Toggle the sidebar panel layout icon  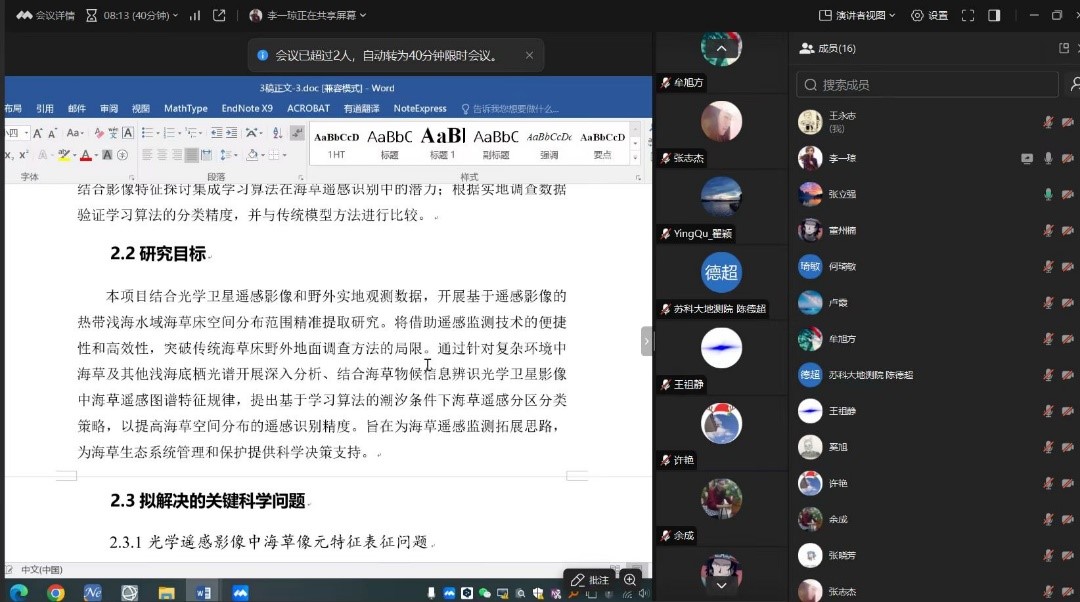994,15
